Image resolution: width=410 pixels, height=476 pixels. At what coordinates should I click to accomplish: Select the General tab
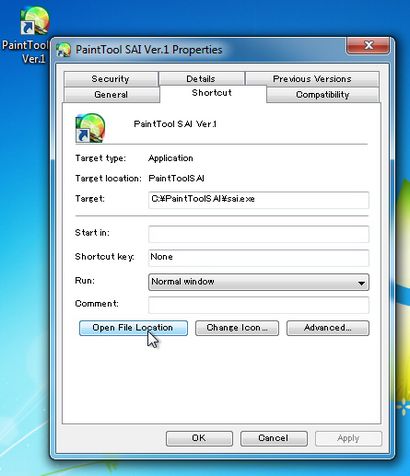click(111, 95)
